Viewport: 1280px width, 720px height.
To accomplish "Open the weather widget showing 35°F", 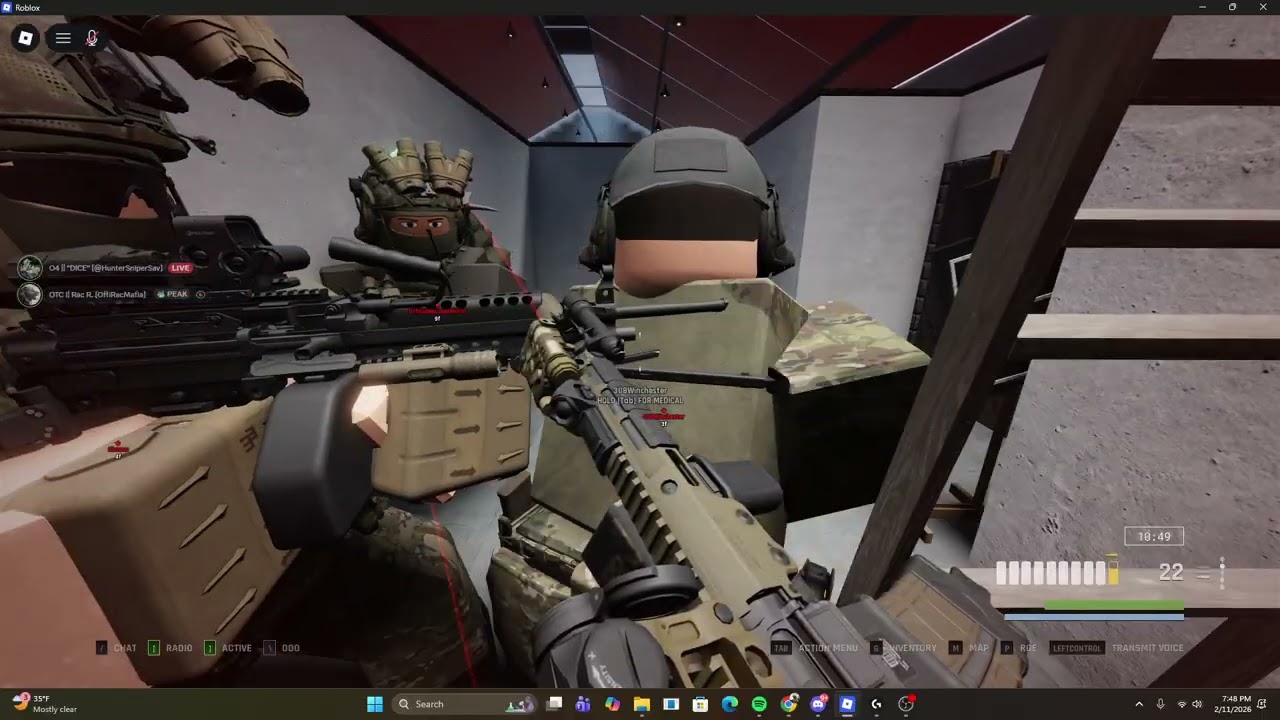I will [45, 704].
